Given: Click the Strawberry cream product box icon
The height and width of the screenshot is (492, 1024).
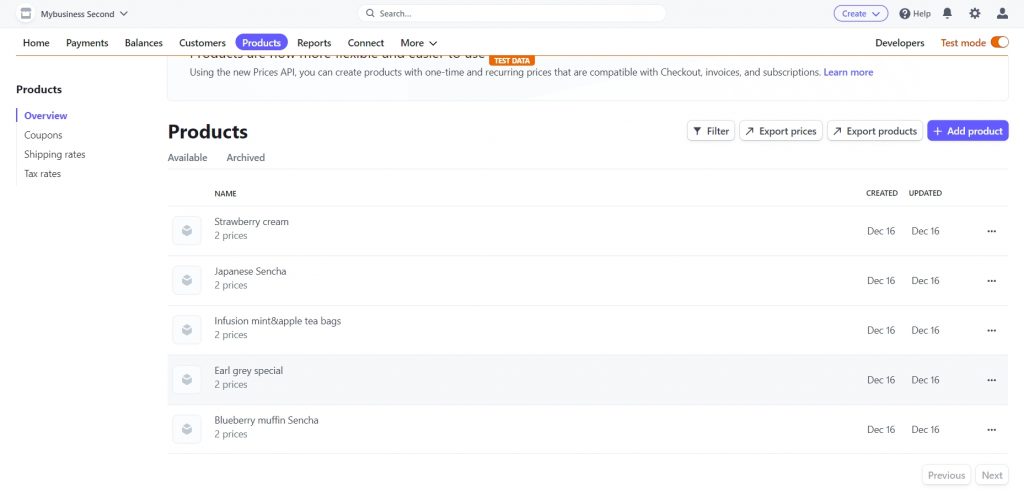Looking at the screenshot, I should (x=187, y=231).
